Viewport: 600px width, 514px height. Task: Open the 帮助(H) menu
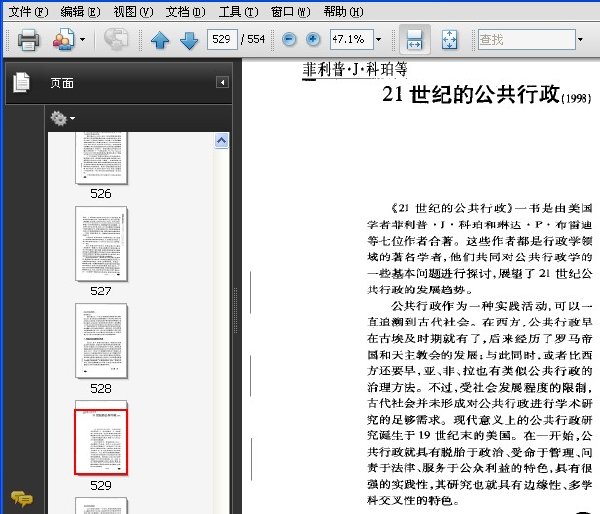click(x=343, y=12)
